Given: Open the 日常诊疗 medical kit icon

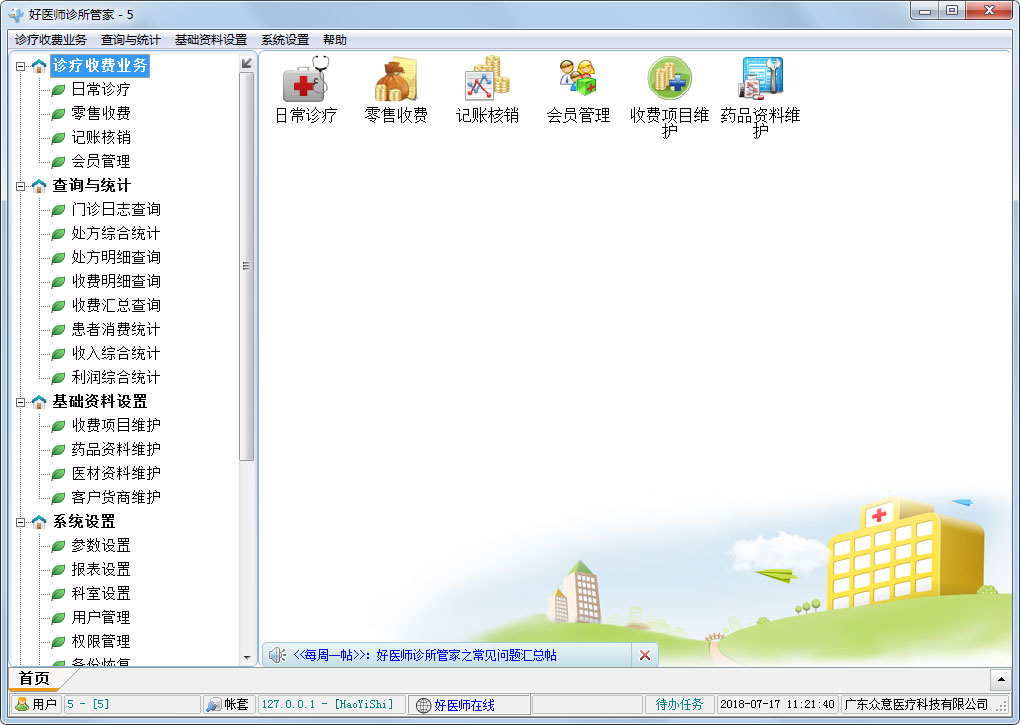Looking at the screenshot, I should [x=306, y=79].
